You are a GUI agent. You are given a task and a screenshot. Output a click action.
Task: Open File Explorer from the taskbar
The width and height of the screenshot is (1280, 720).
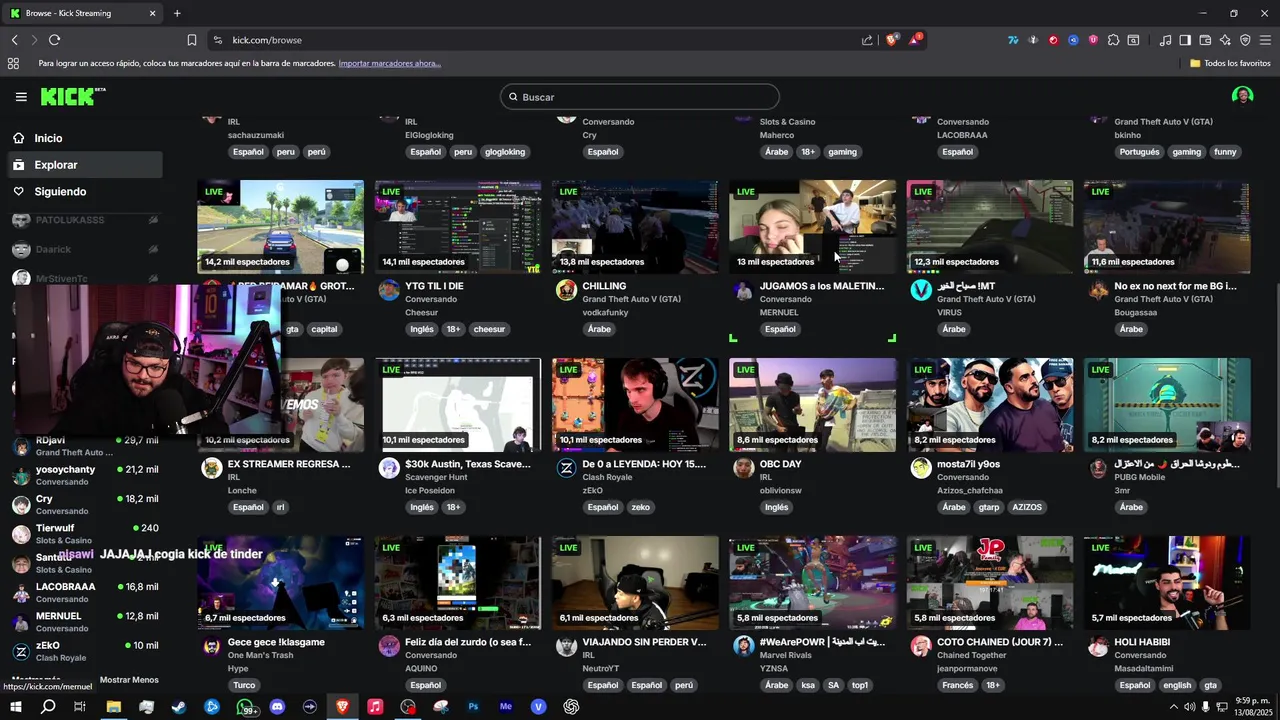pos(114,707)
